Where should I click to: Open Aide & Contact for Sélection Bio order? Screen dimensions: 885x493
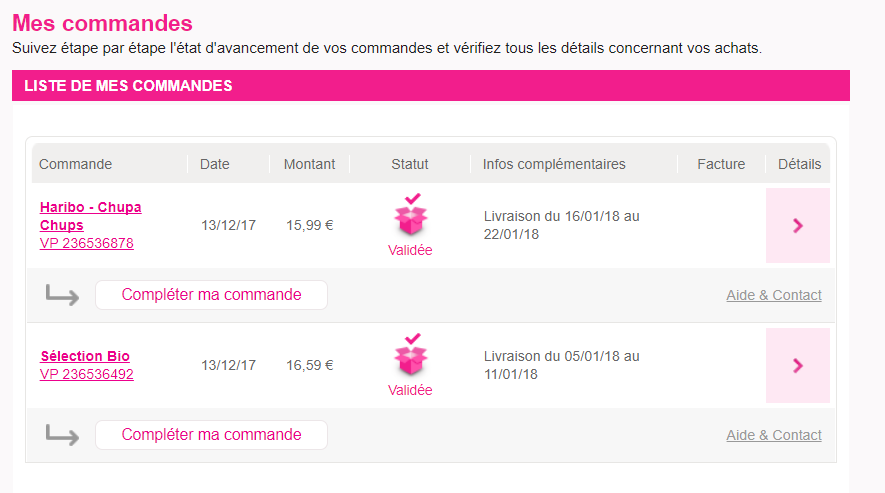point(773,435)
